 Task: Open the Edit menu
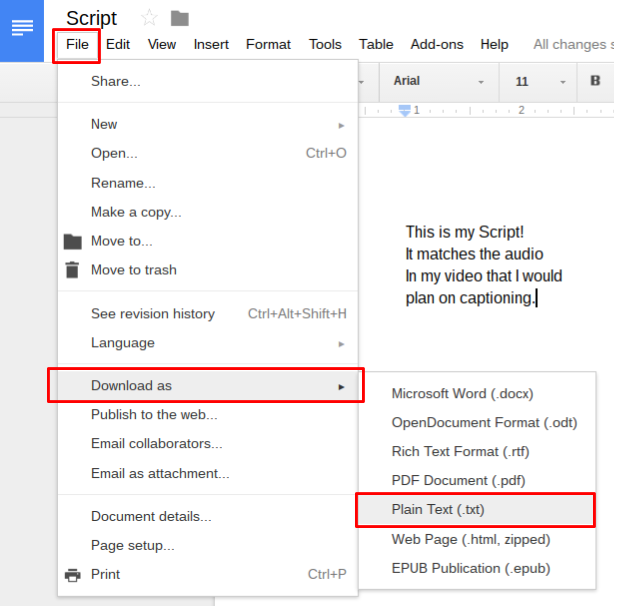[x=118, y=44]
